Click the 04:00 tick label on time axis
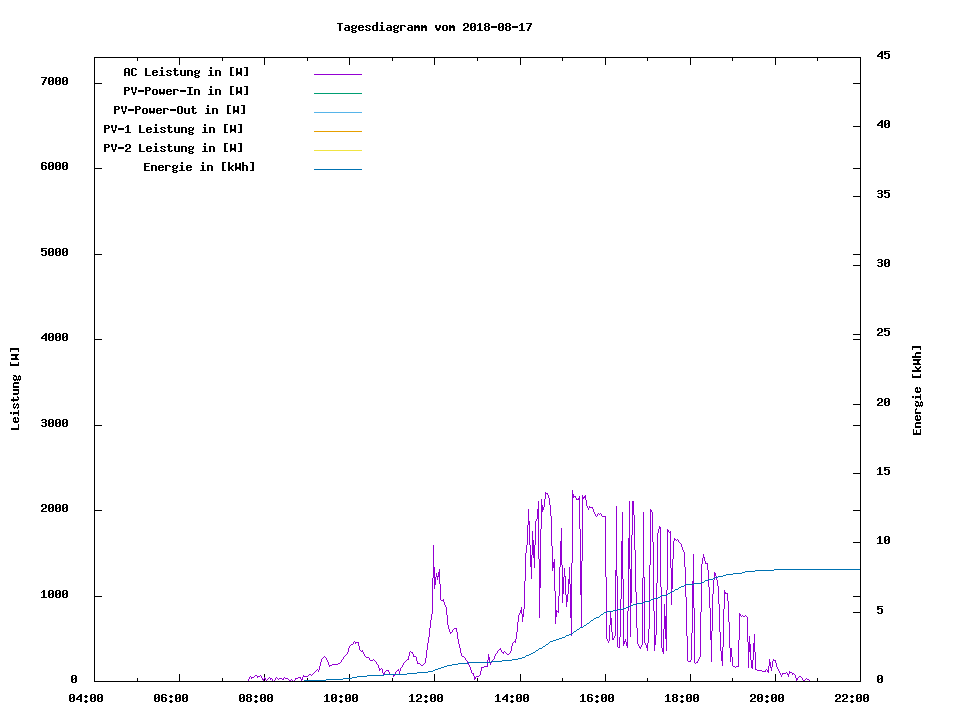 [x=86, y=698]
